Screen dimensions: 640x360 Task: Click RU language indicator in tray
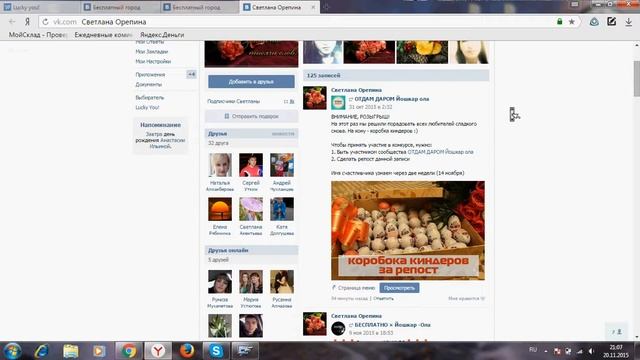coord(533,350)
